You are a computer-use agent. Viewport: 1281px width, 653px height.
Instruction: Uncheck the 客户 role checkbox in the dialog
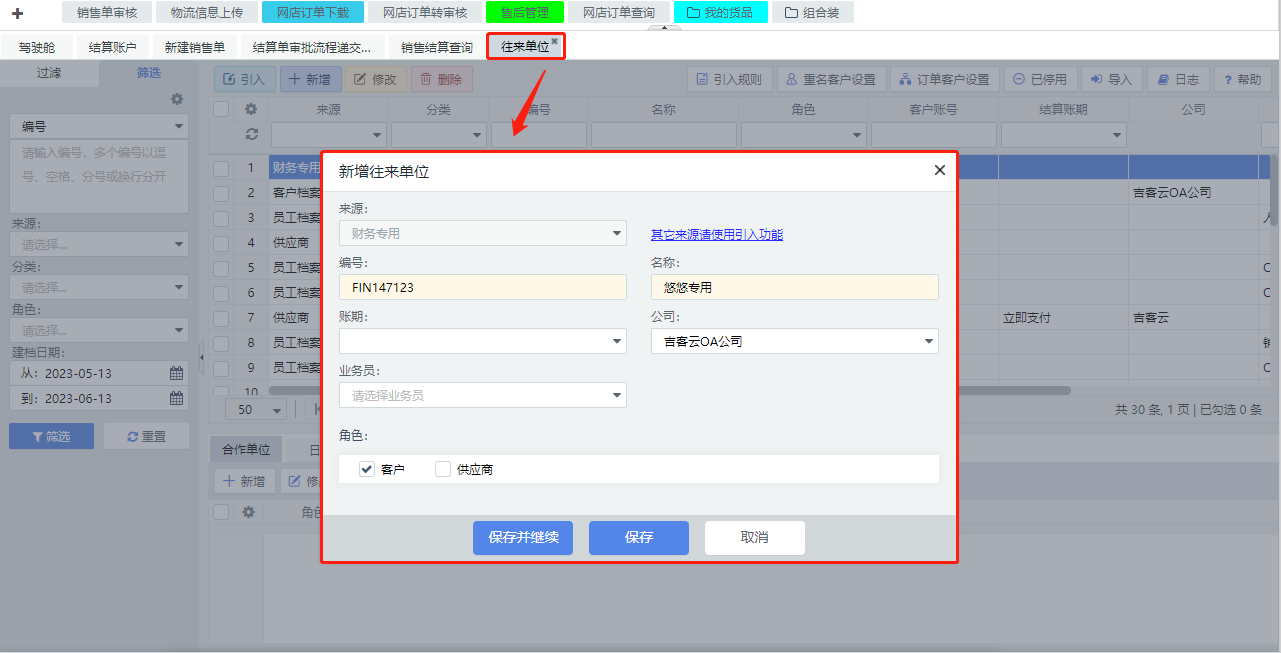coord(367,469)
